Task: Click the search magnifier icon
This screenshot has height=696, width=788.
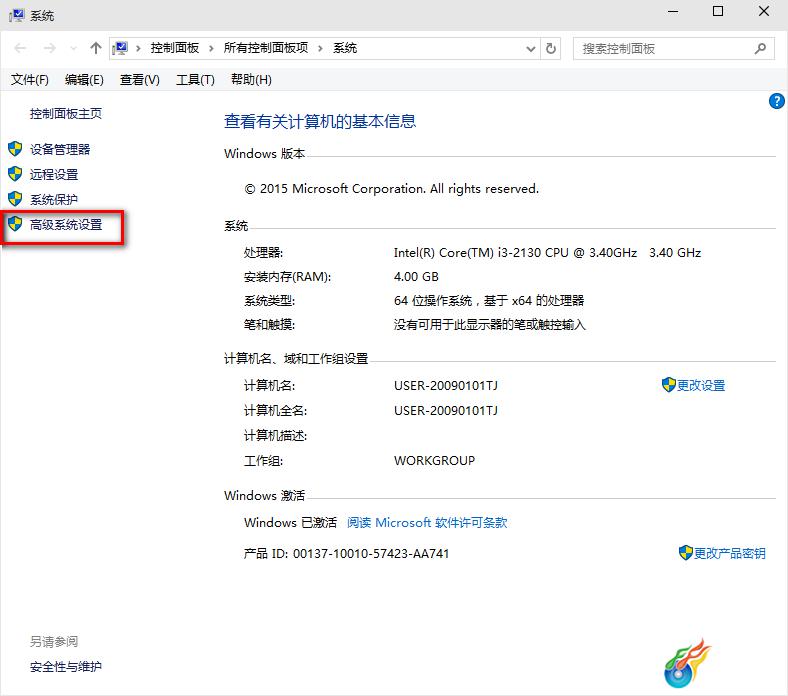Action: (760, 48)
